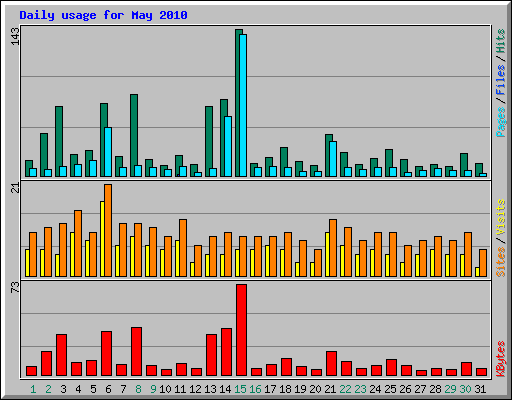
Task: Click day 13 on the x-axis
Action: (x=210, y=389)
